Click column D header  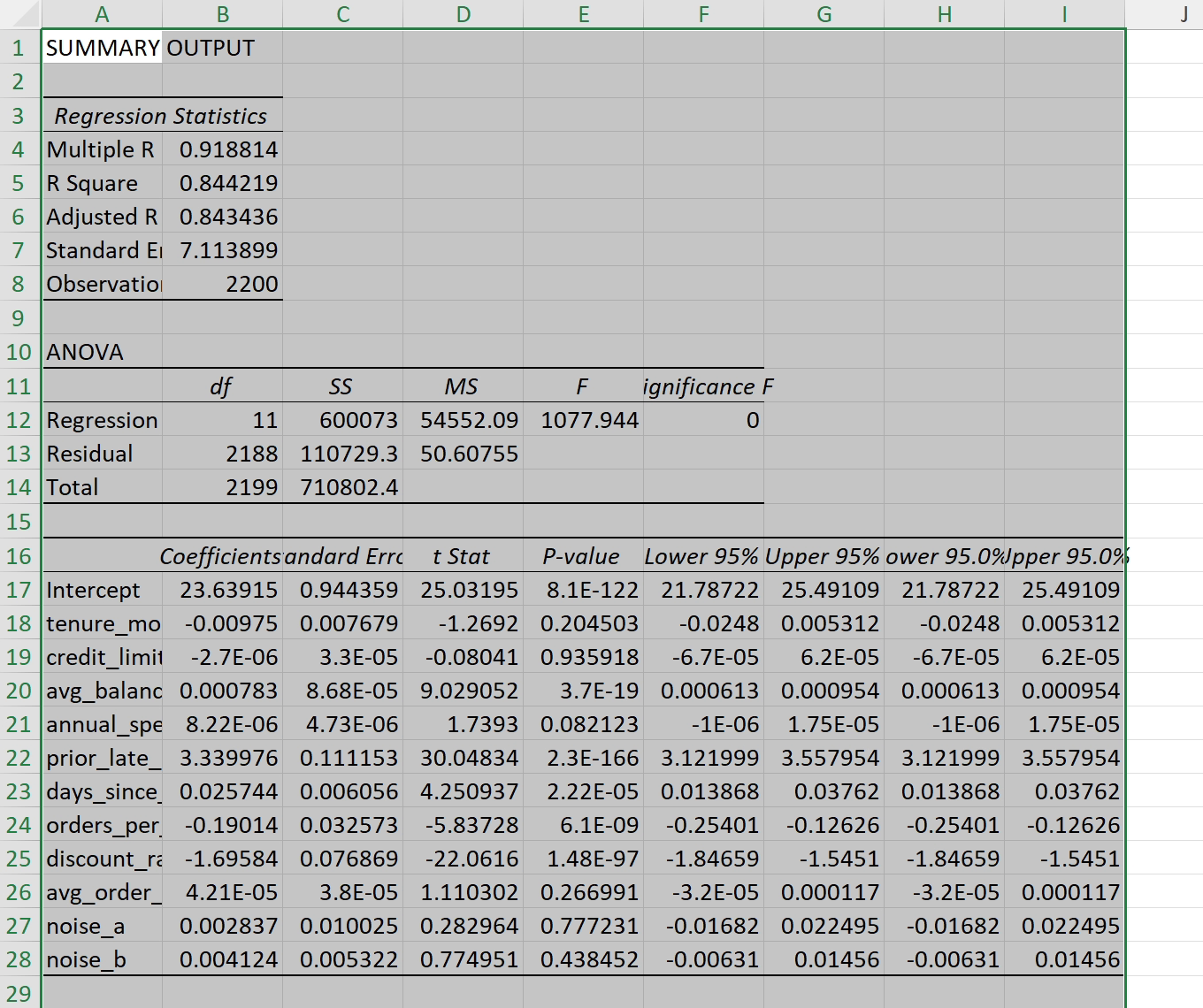pyautogui.click(x=464, y=14)
